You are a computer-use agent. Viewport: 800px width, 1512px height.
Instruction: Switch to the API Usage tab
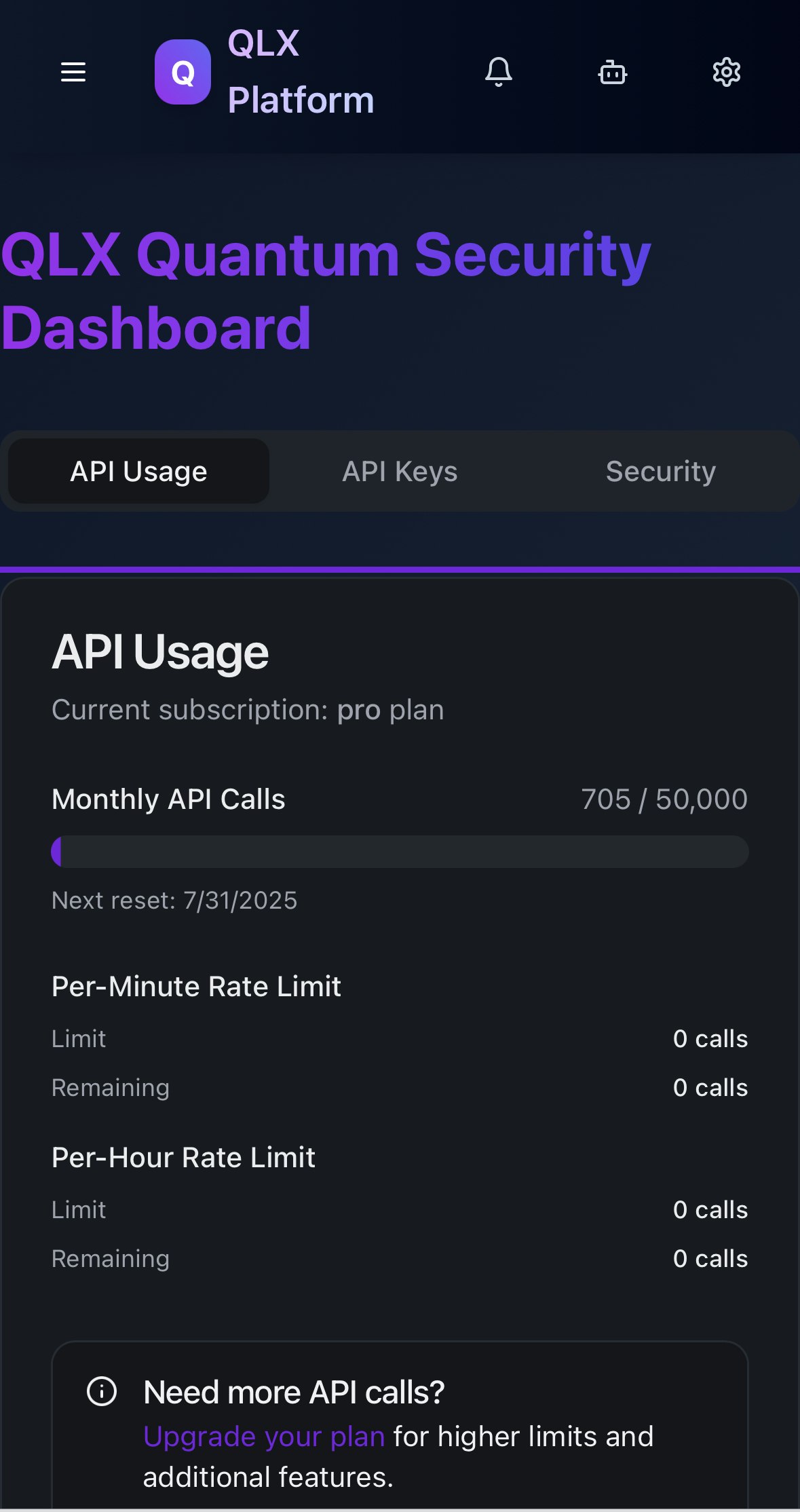tap(138, 471)
